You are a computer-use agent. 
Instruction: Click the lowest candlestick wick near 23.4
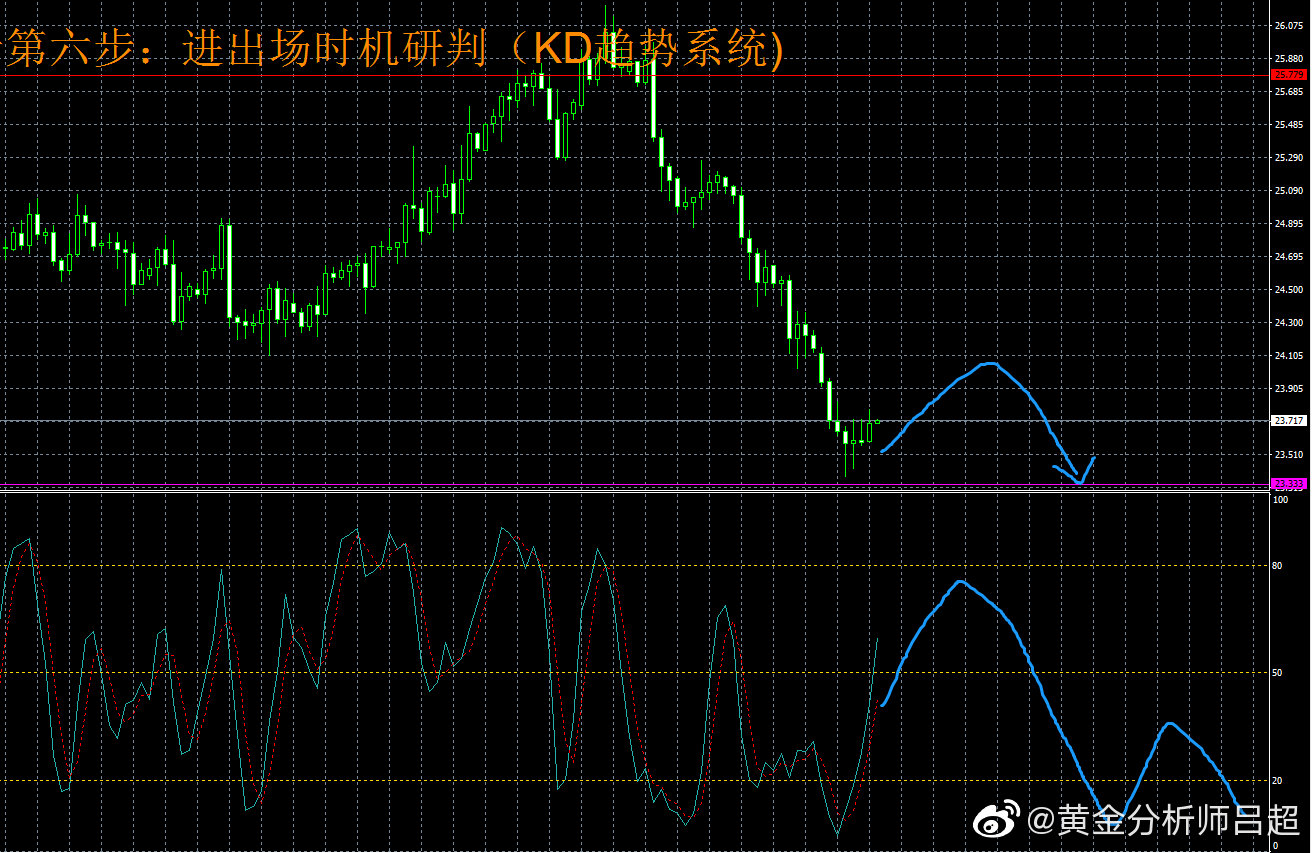click(x=846, y=470)
